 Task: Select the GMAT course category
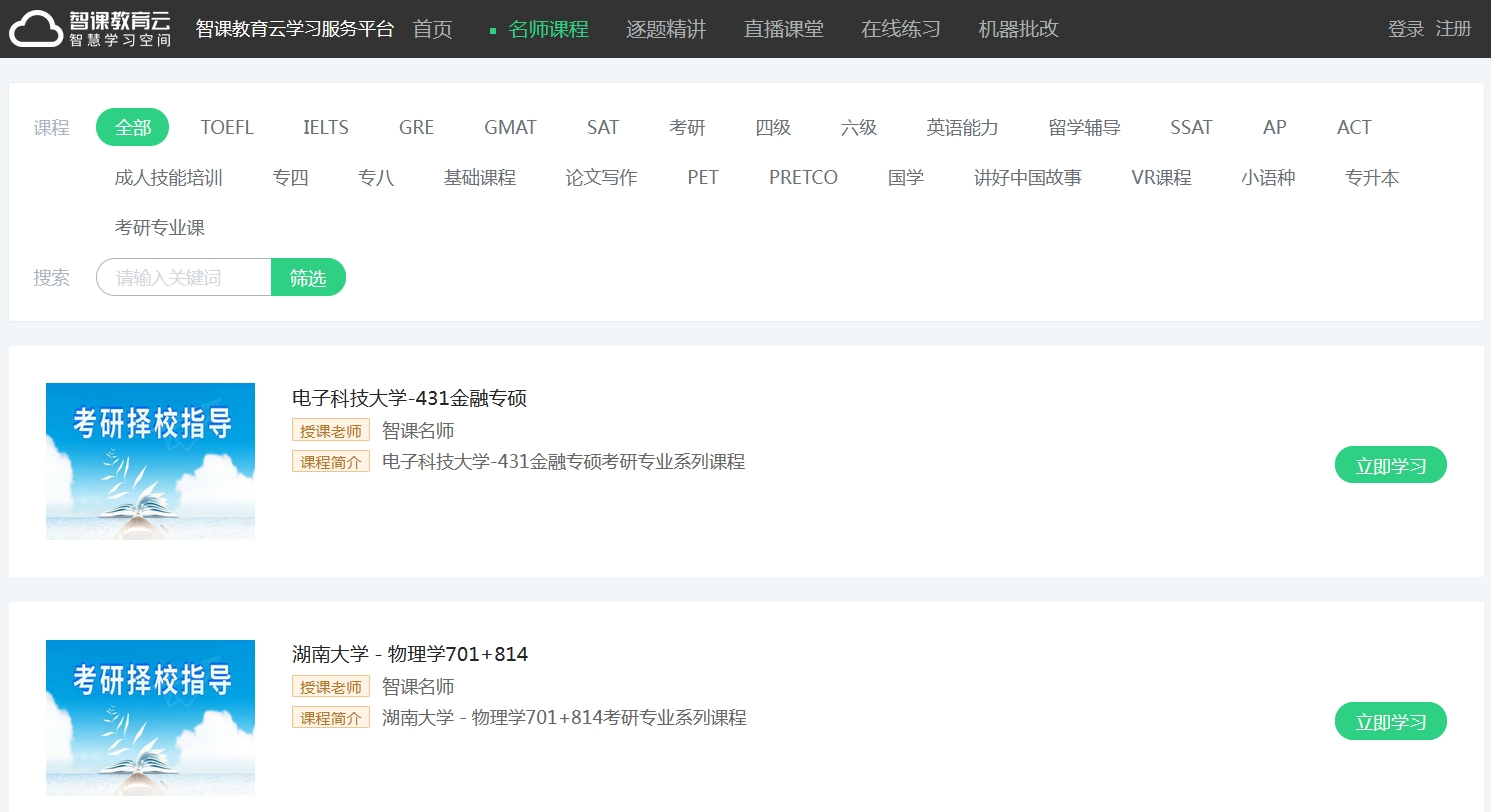(510, 127)
